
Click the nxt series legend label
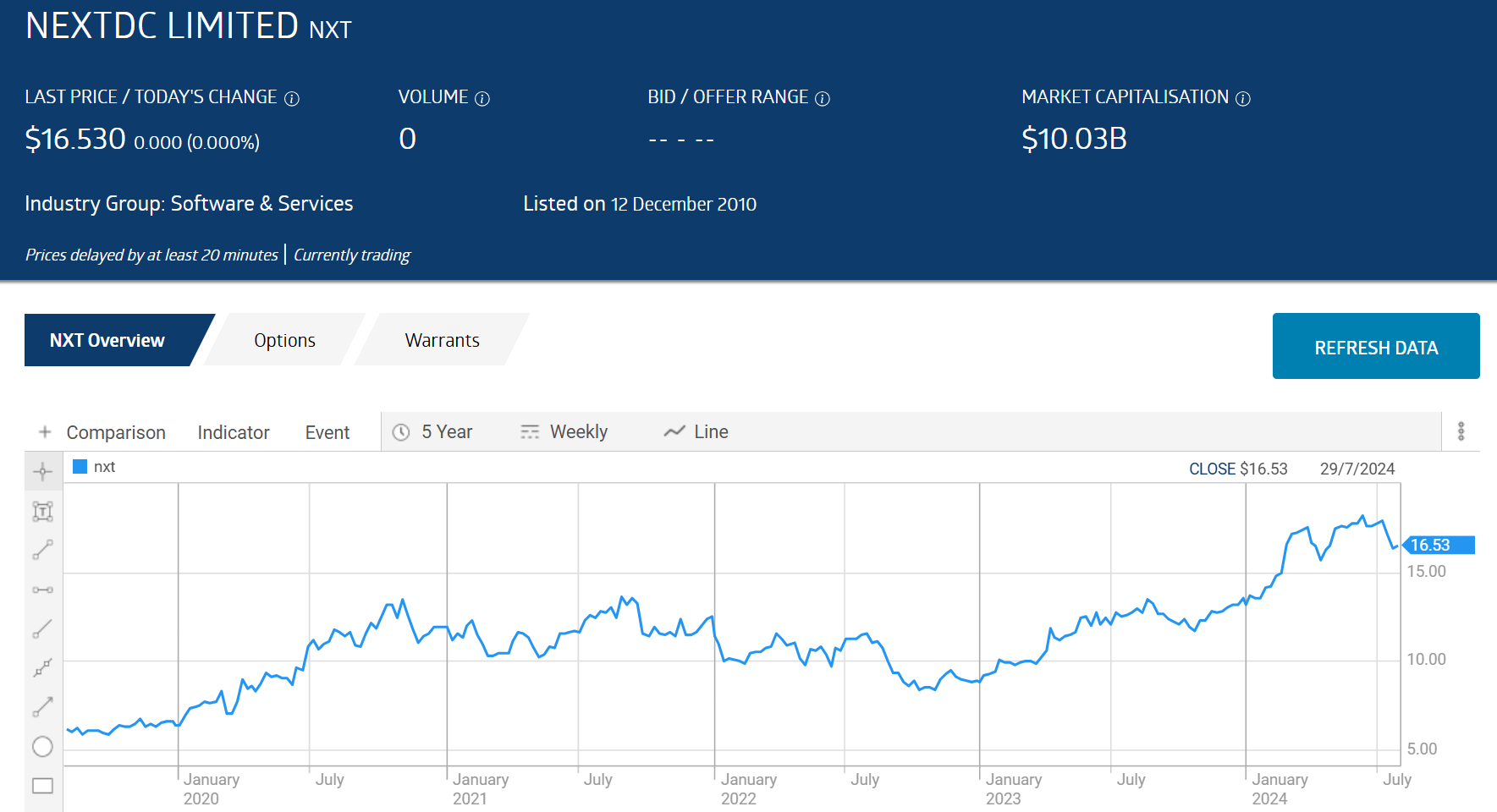(104, 467)
